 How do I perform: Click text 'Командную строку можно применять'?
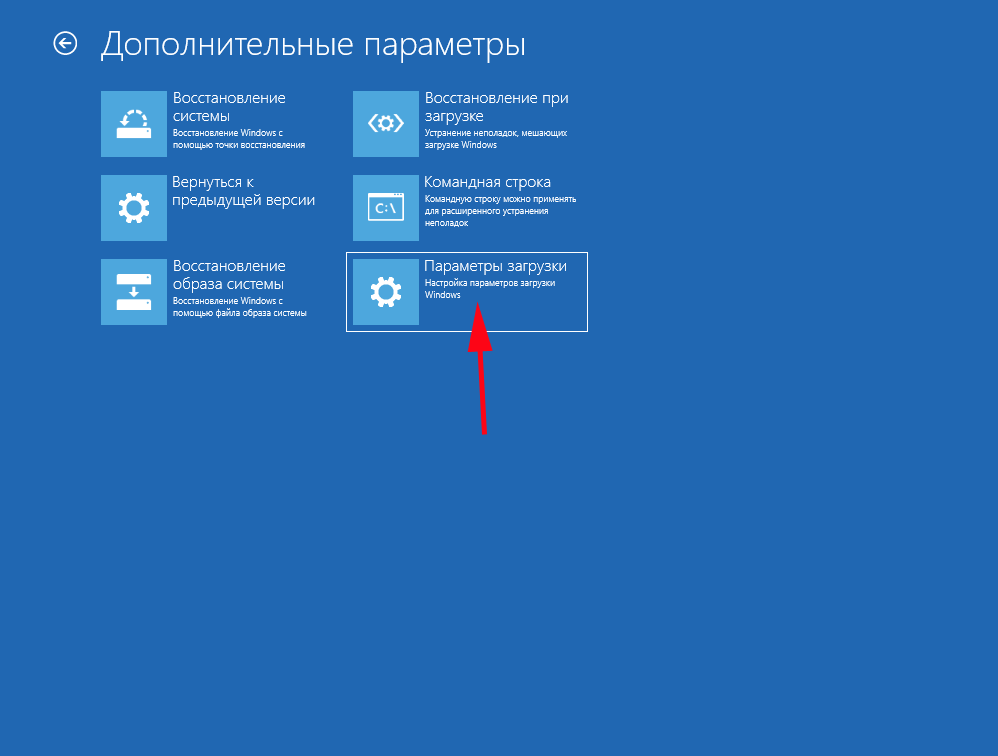500,199
